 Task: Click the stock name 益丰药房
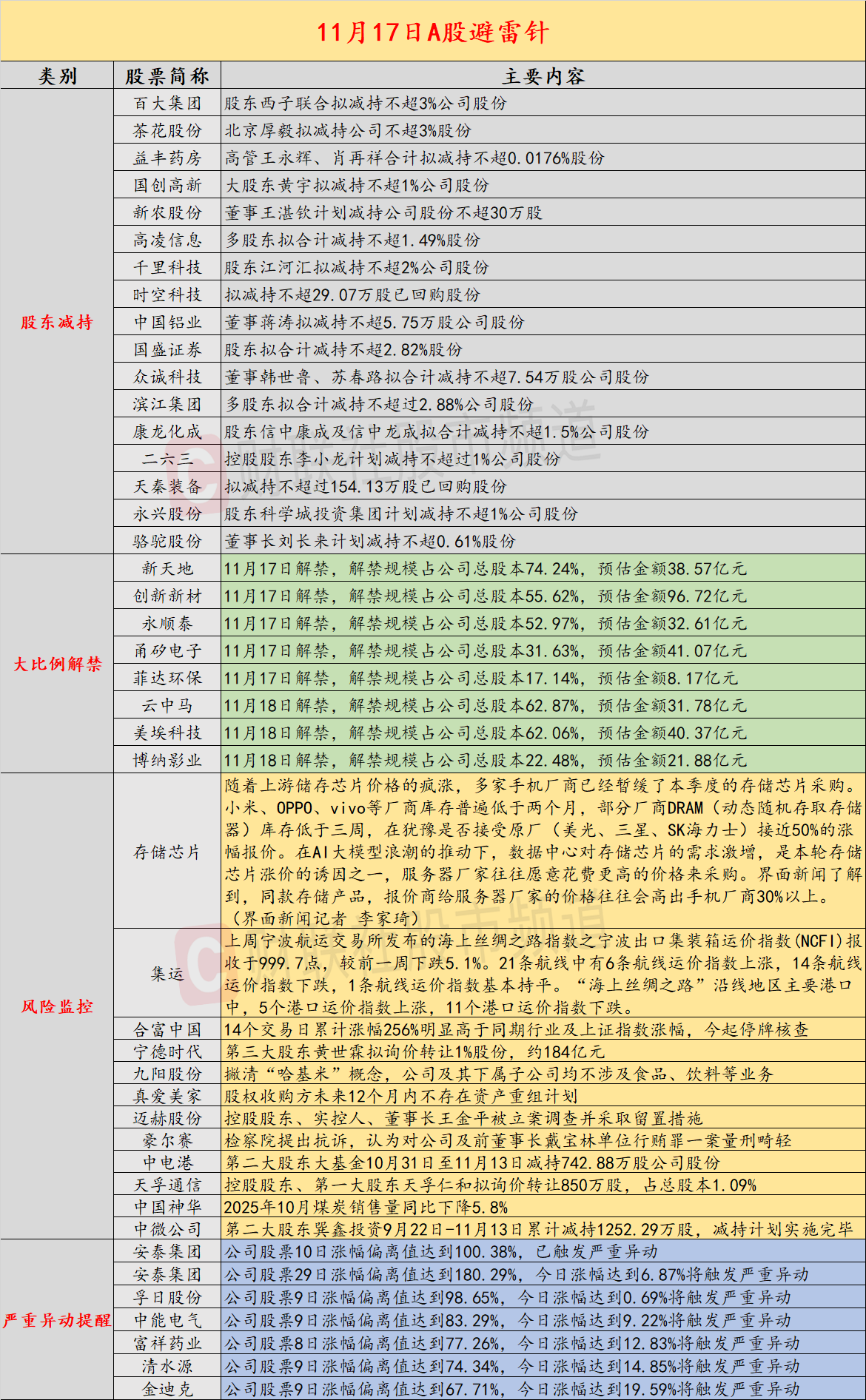tap(167, 158)
